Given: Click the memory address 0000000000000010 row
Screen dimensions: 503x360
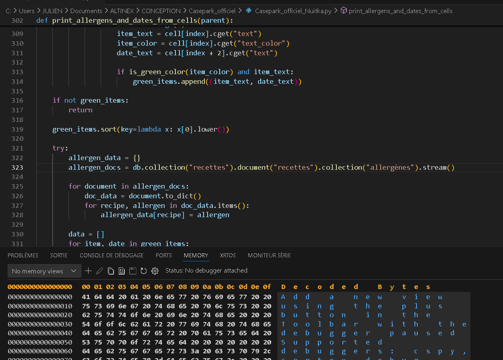Looking at the screenshot, I should (x=40, y=306).
